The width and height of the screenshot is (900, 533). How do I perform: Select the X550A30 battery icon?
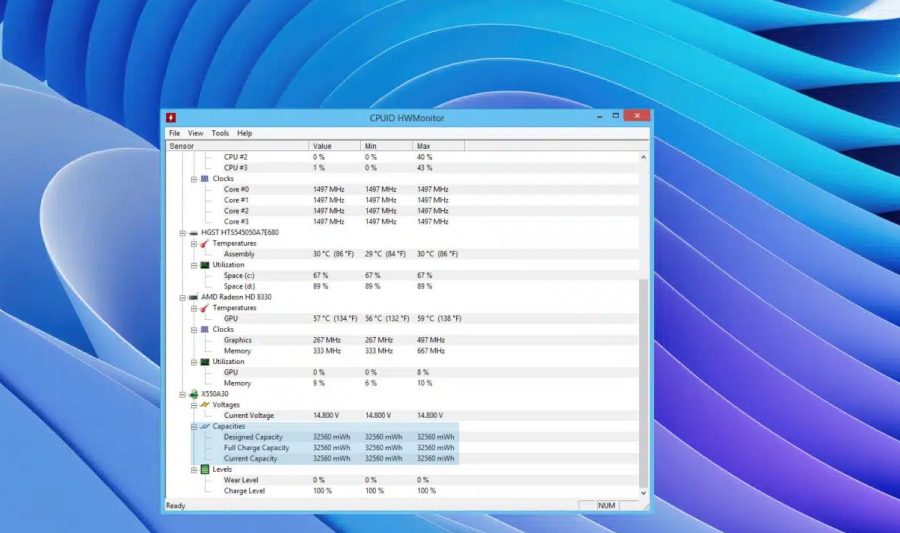pos(194,394)
